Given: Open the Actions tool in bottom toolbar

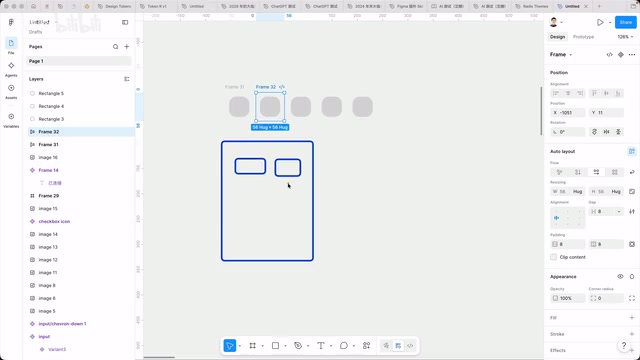Looking at the screenshot, I should click(367, 346).
